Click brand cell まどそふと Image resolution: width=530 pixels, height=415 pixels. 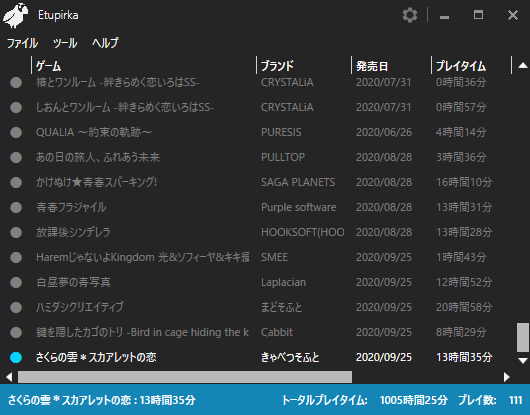[x=281, y=308]
